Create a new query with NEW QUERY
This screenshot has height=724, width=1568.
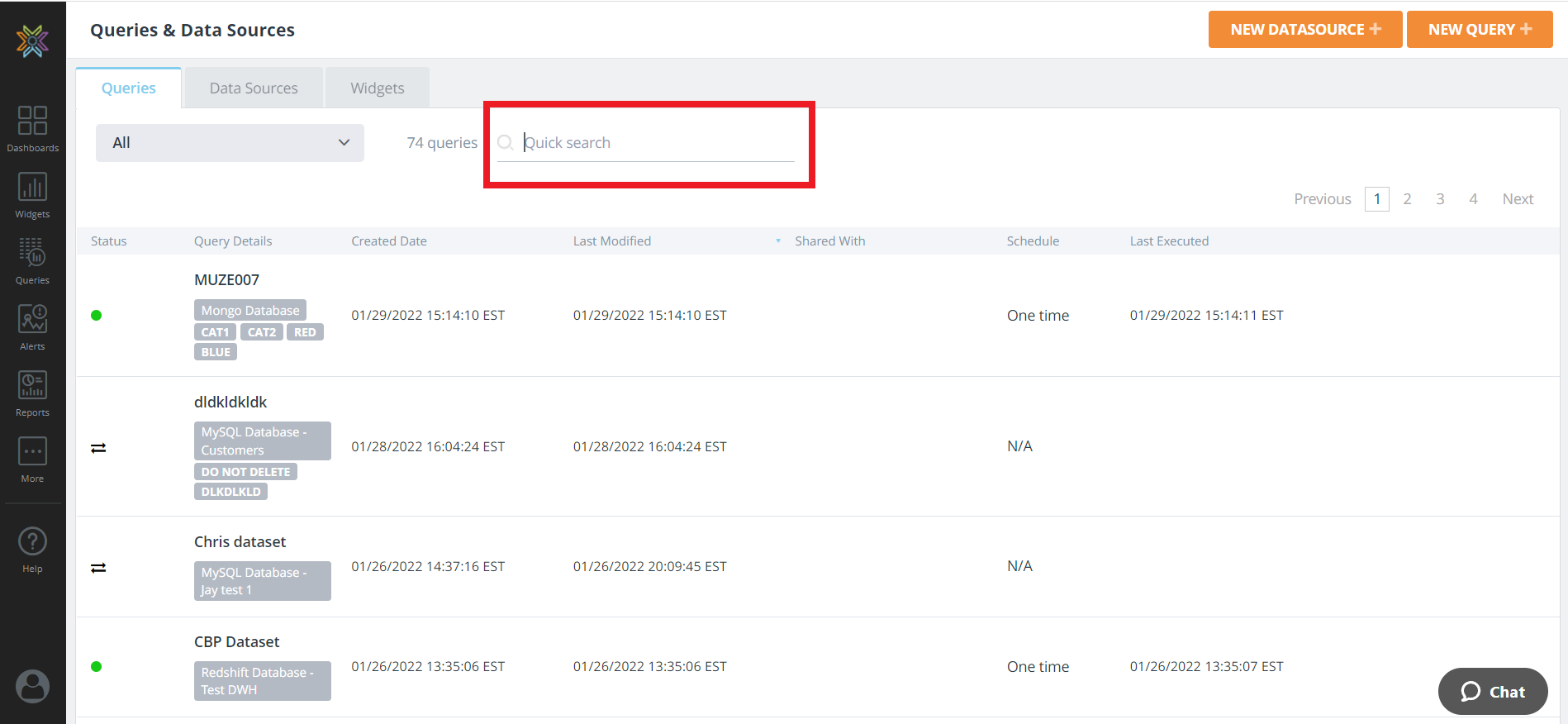click(x=1479, y=30)
